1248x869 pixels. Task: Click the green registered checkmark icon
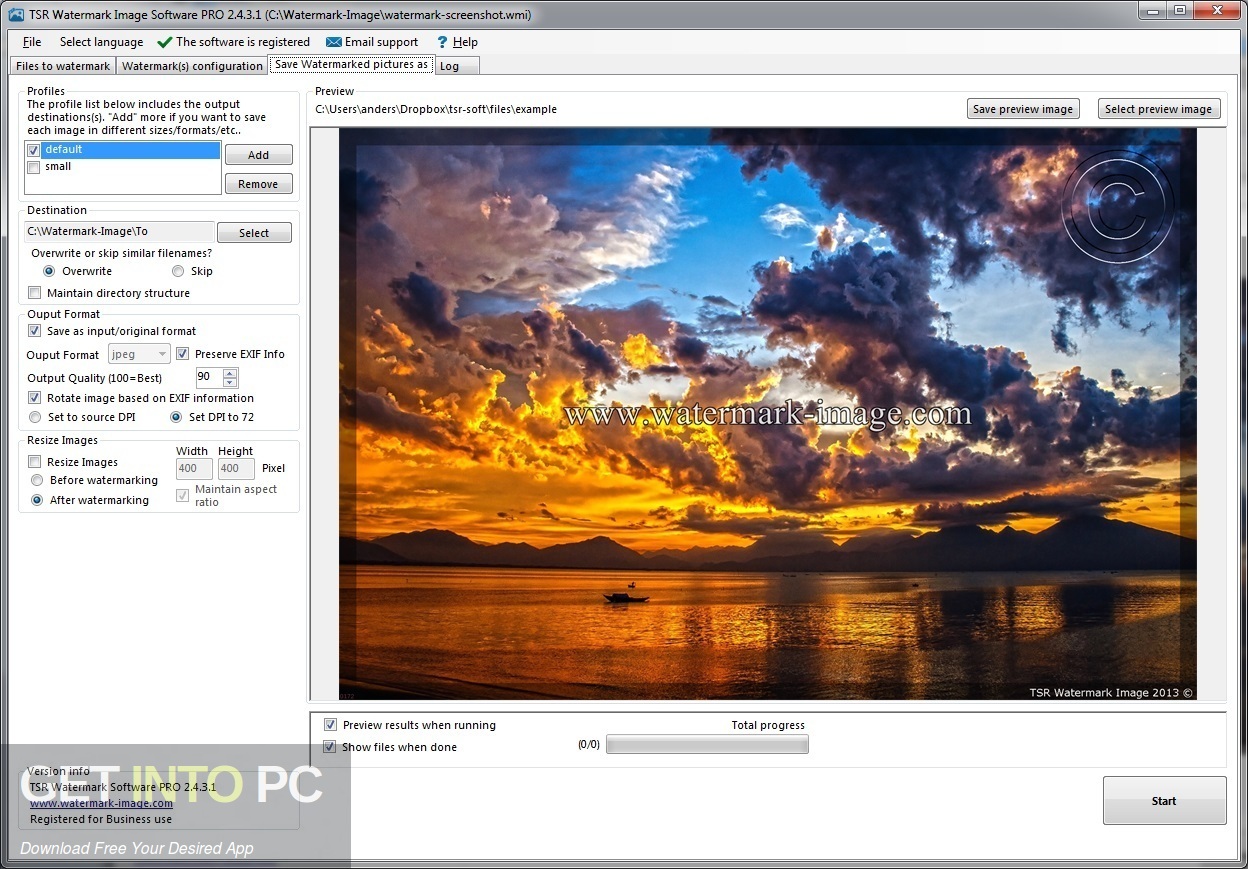click(165, 42)
